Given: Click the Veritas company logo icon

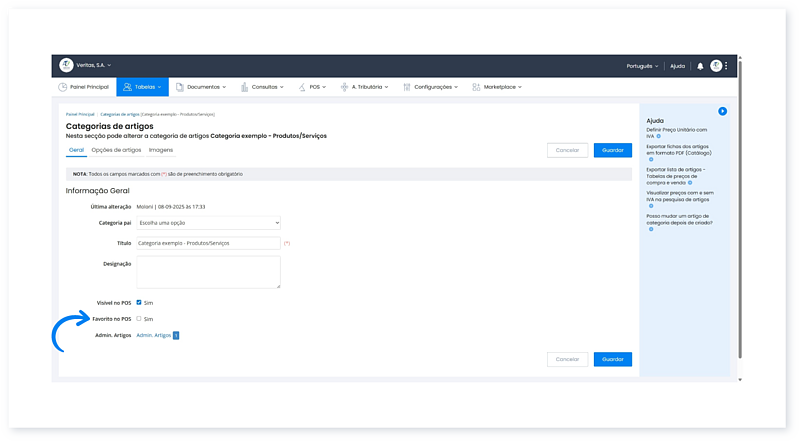Looking at the screenshot, I should coord(66,65).
